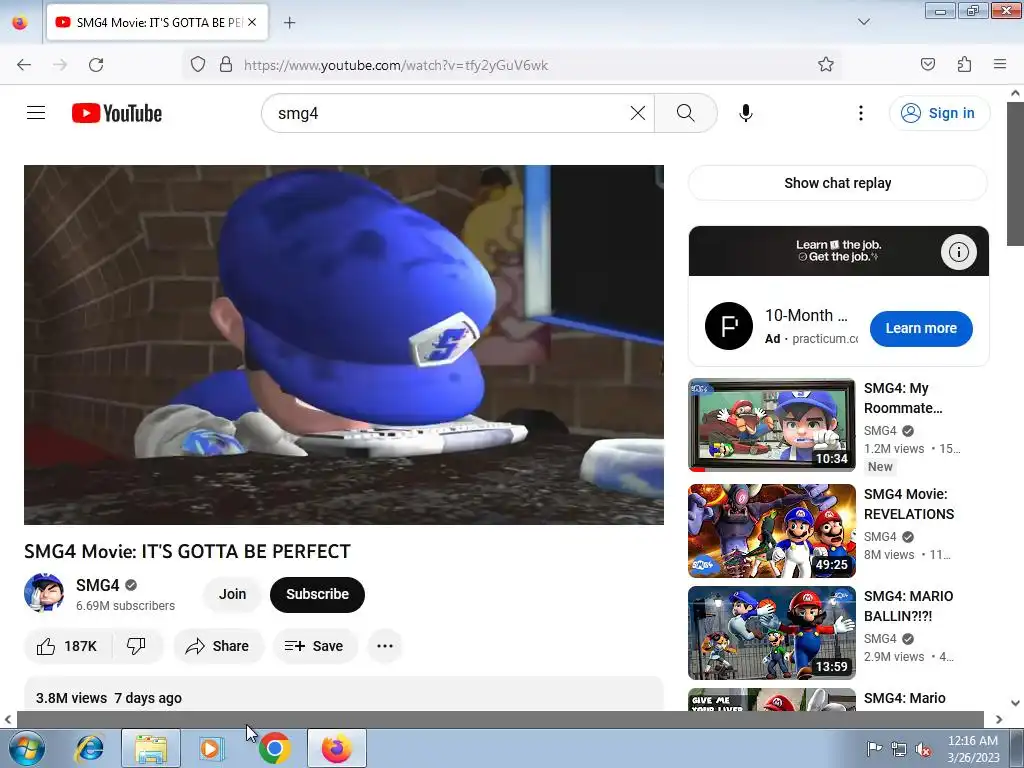This screenshot has height=768, width=1024.
Task: Open the tracking protection shield icon
Action: (x=198, y=65)
